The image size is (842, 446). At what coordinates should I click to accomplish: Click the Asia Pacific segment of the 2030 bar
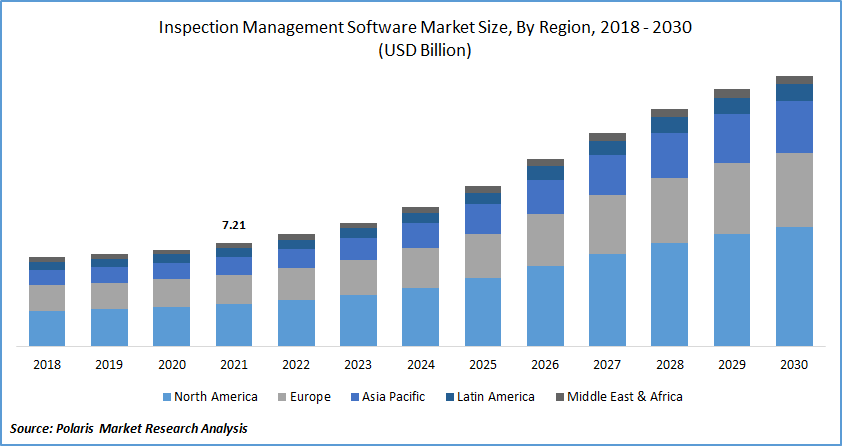pos(794,127)
